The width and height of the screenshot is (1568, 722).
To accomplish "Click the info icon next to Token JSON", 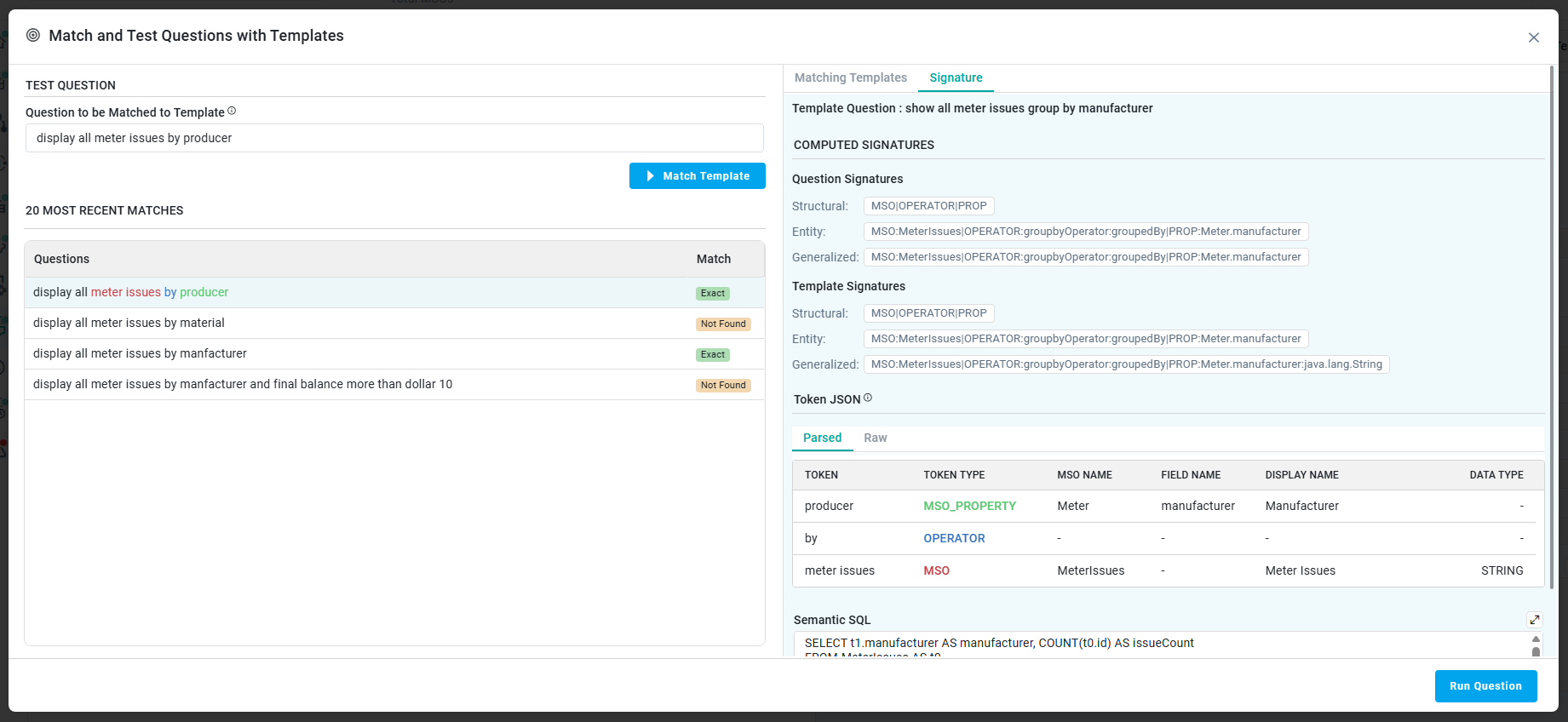I will click(x=868, y=398).
